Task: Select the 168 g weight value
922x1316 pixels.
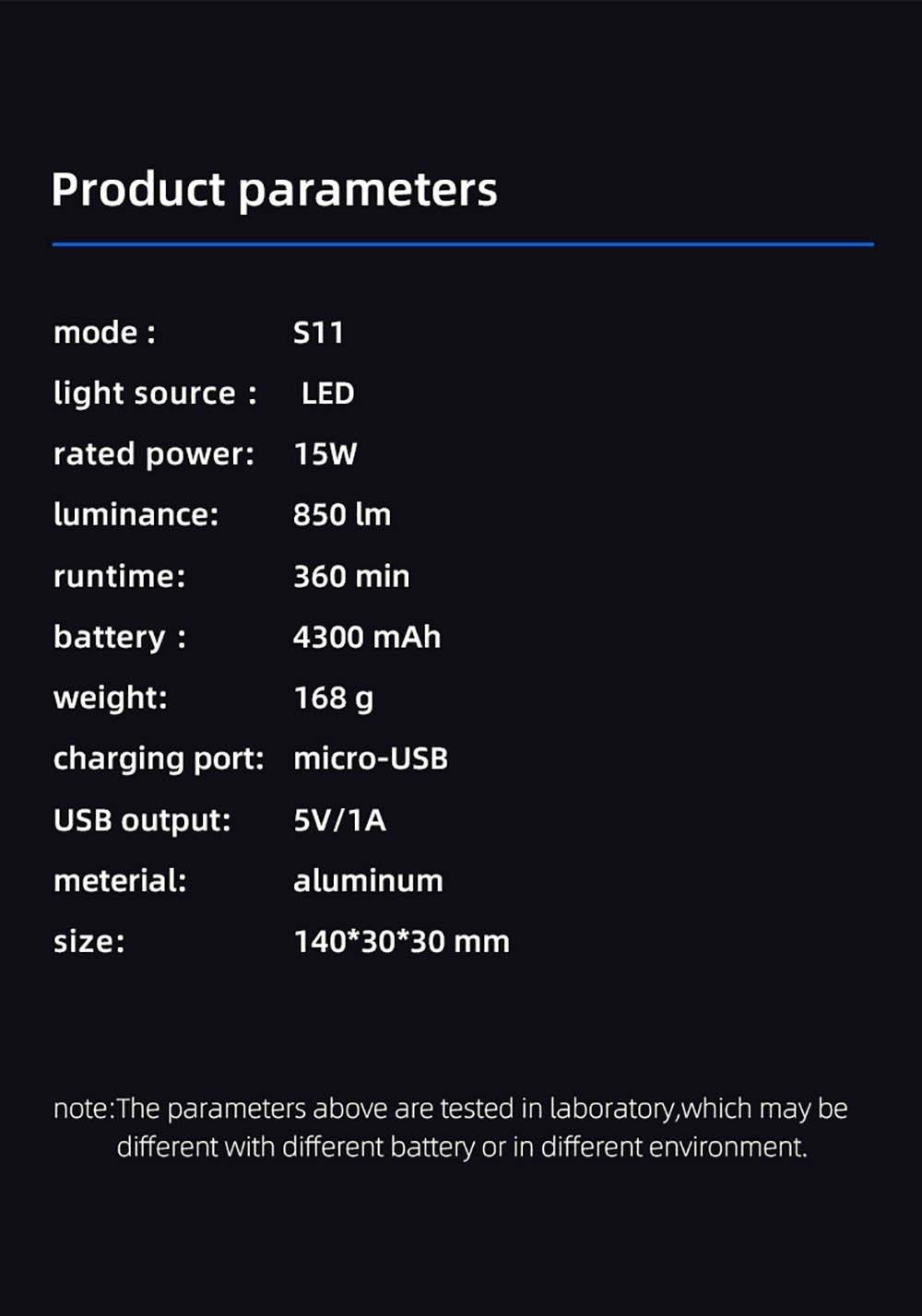Action: [333, 698]
